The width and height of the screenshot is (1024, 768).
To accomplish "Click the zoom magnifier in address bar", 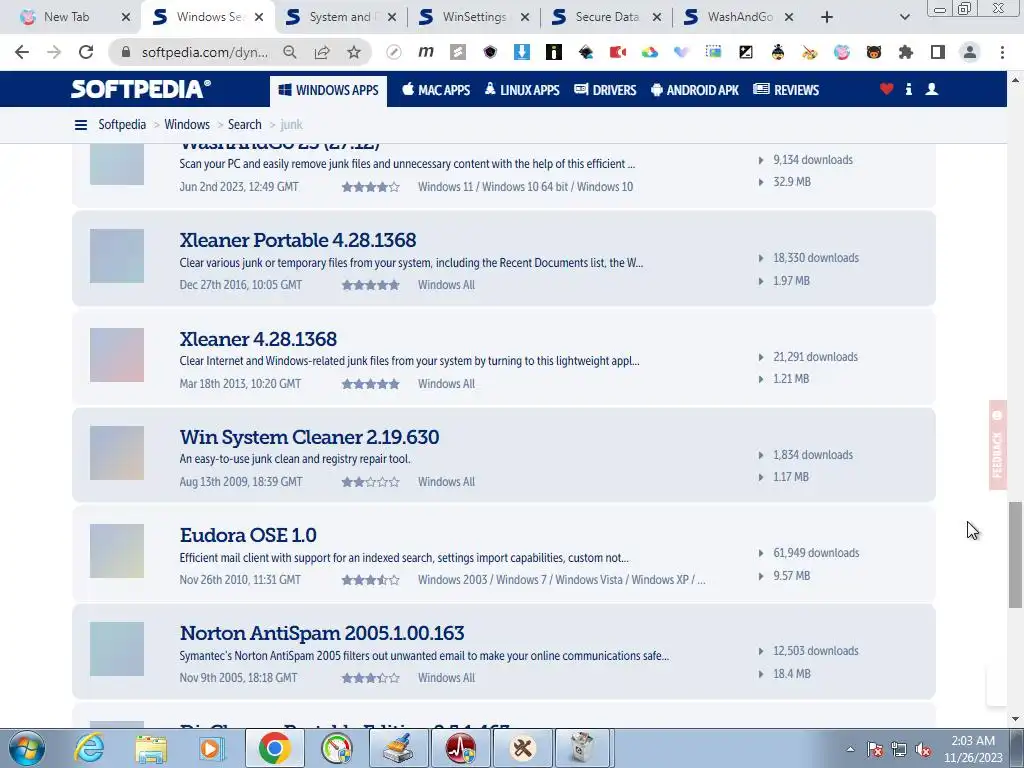I will pyautogui.click(x=290, y=52).
